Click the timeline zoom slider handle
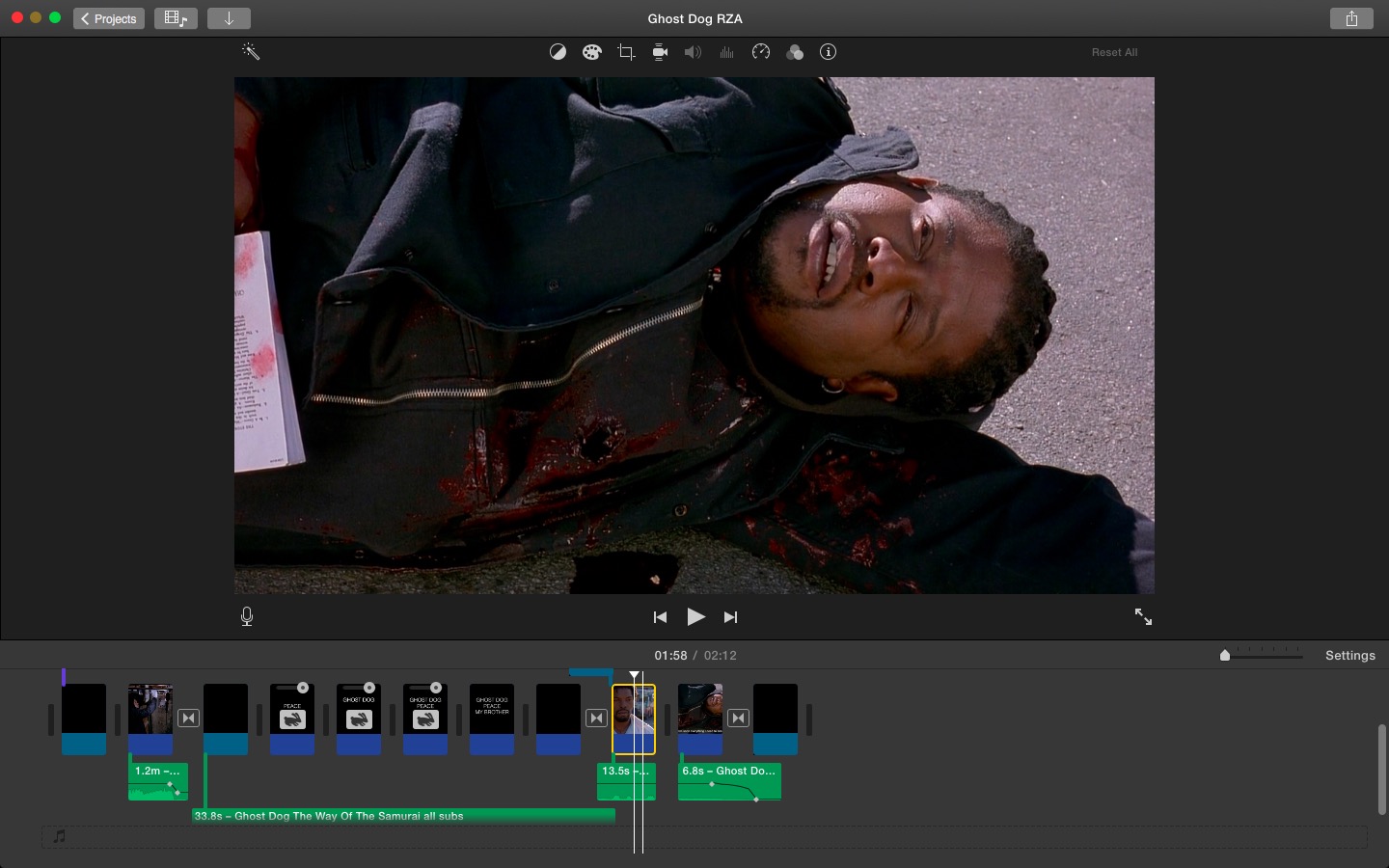Image resolution: width=1389 pixels, height=868 pixels. pos(1225,655)
